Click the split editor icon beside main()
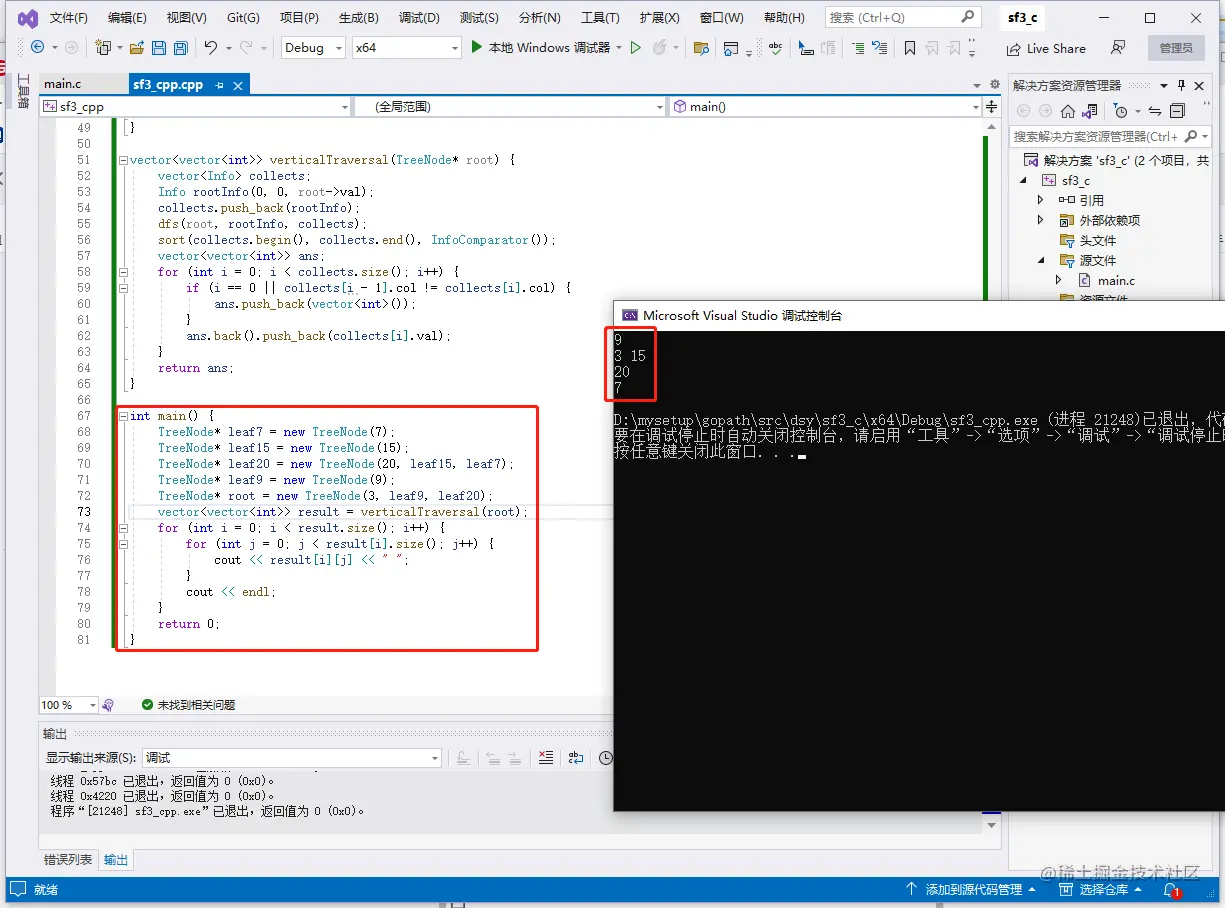This screenshot has height=908, width=1225. coord(991,106)
